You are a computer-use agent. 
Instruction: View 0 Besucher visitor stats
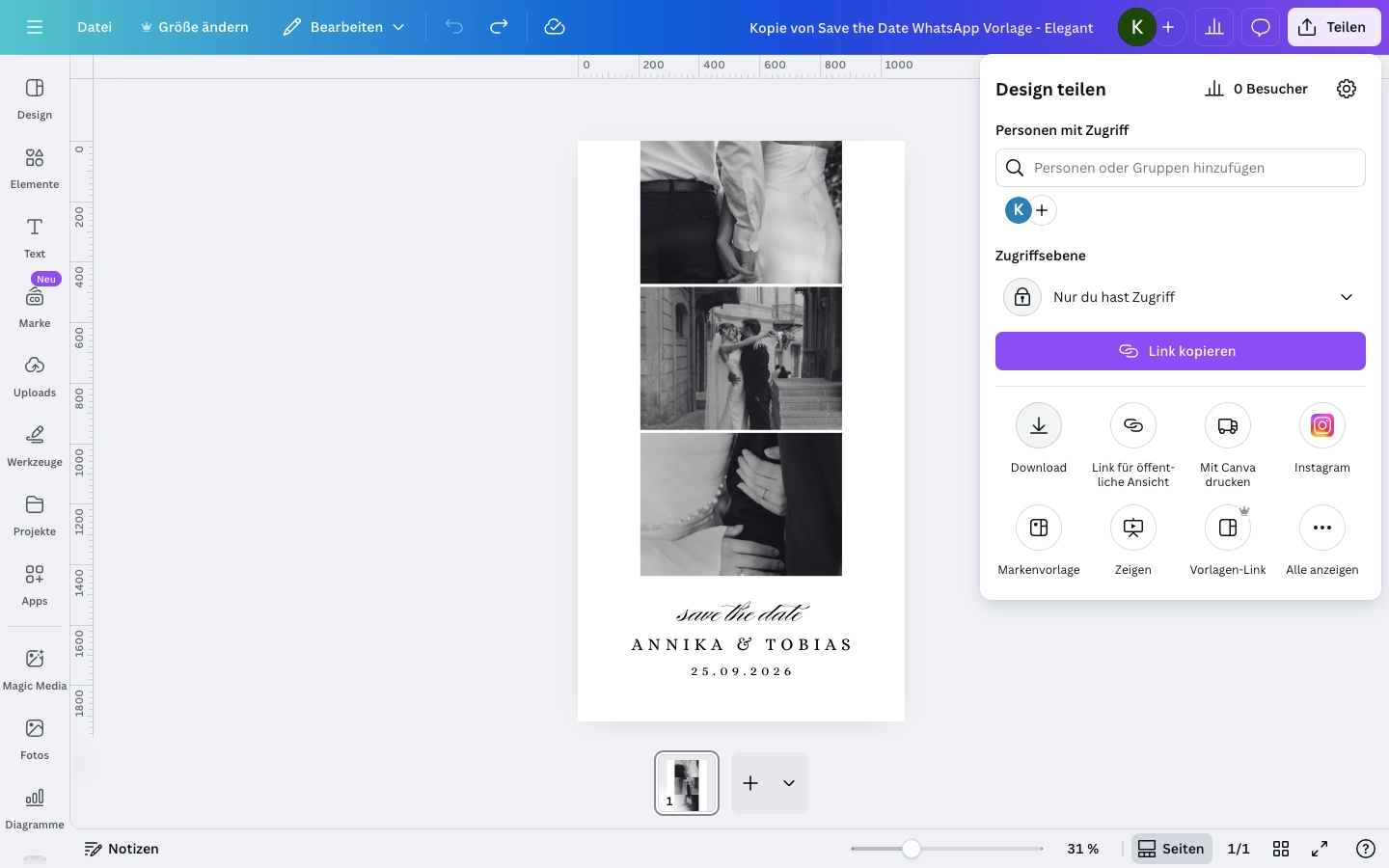(x=1257, y=89)
